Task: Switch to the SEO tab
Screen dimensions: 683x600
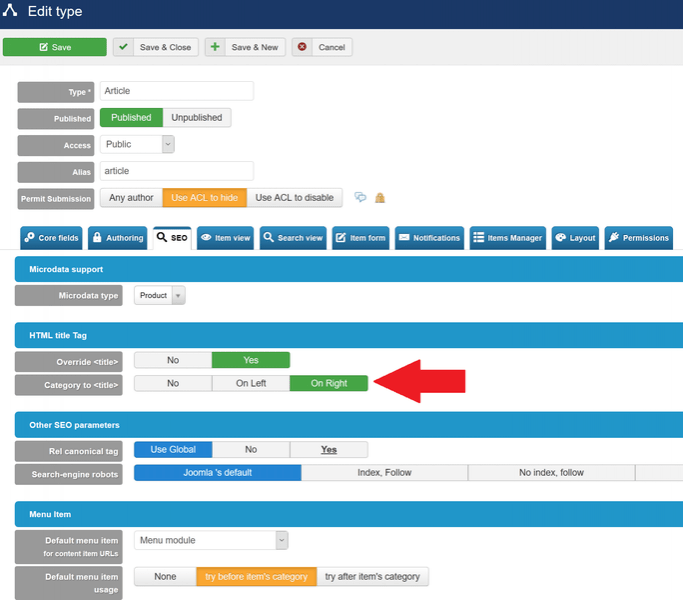Action: (172, 238)
